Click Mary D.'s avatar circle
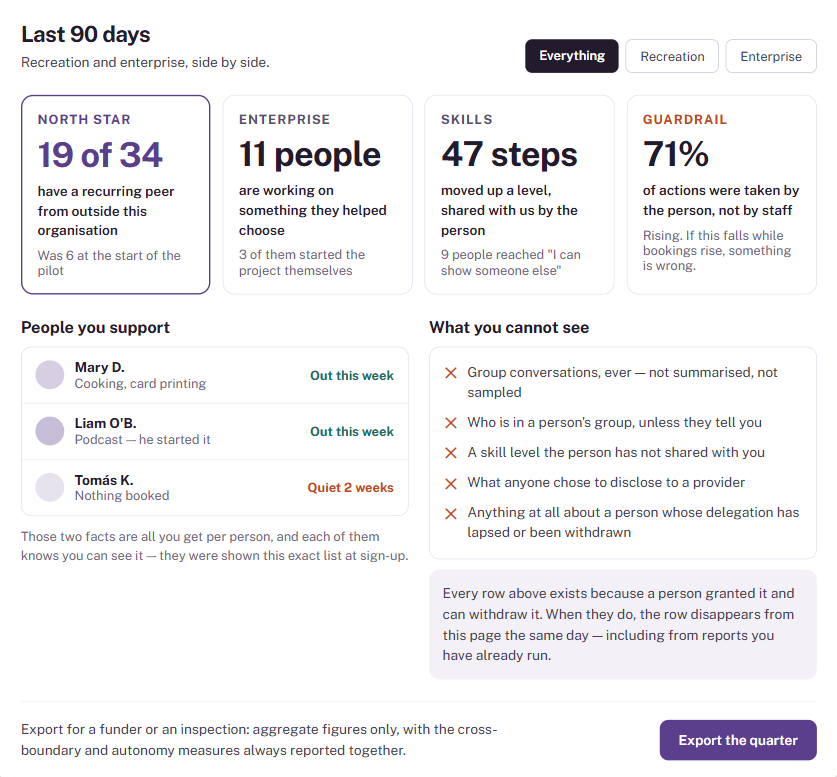 tap(50, 375)
